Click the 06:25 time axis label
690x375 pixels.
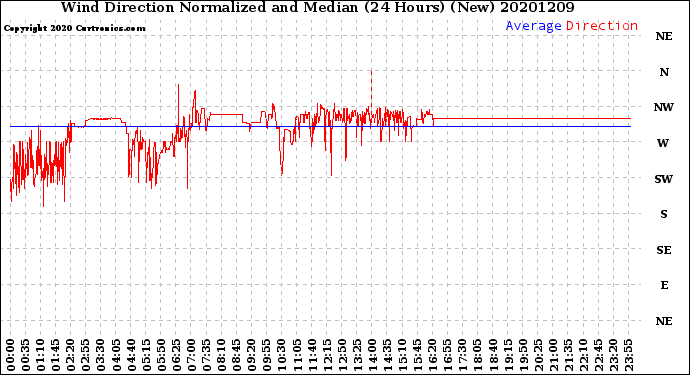click(x=176, y=355)
